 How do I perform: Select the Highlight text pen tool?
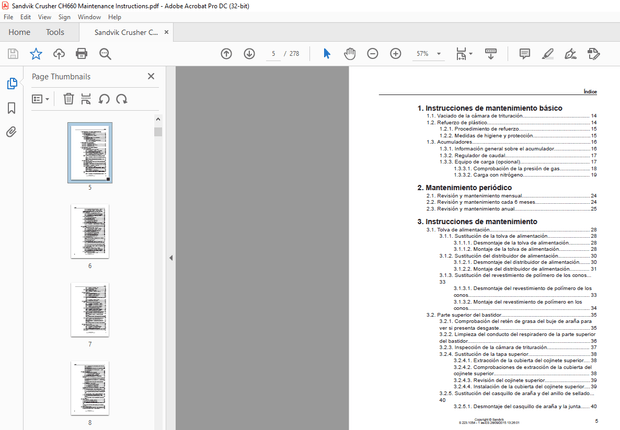click(x=548, y=53)
